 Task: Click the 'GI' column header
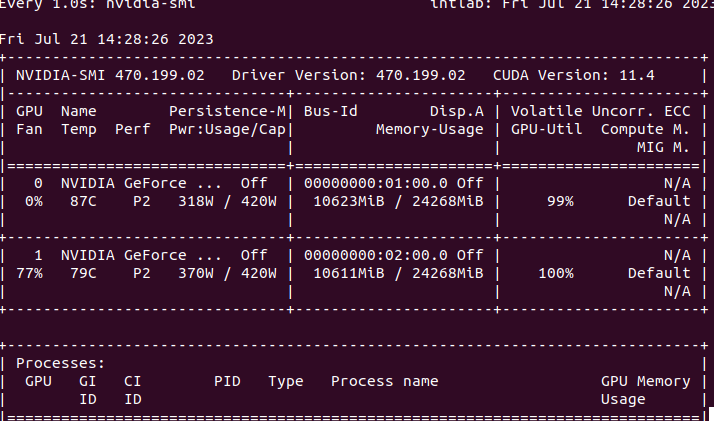click(x=87, y=381)
